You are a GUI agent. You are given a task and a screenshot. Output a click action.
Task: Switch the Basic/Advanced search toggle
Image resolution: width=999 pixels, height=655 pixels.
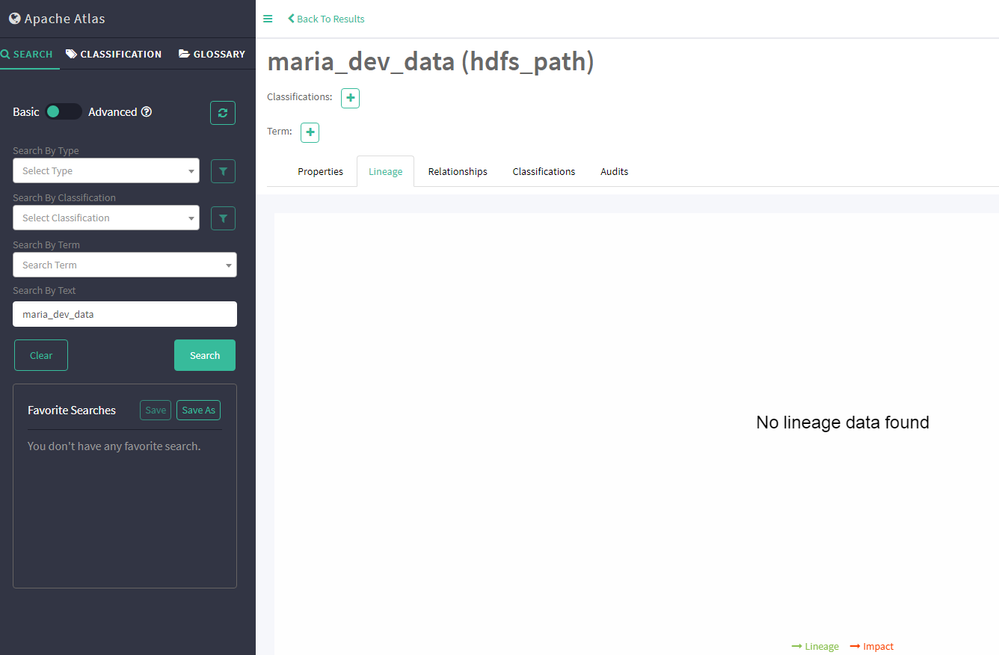tap(63, 112)
